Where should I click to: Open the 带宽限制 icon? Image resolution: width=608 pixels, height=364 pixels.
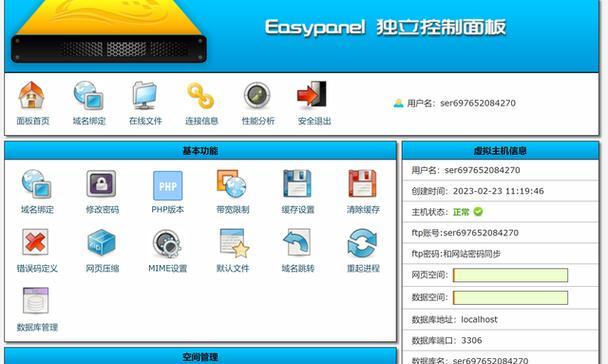point(231,184)
